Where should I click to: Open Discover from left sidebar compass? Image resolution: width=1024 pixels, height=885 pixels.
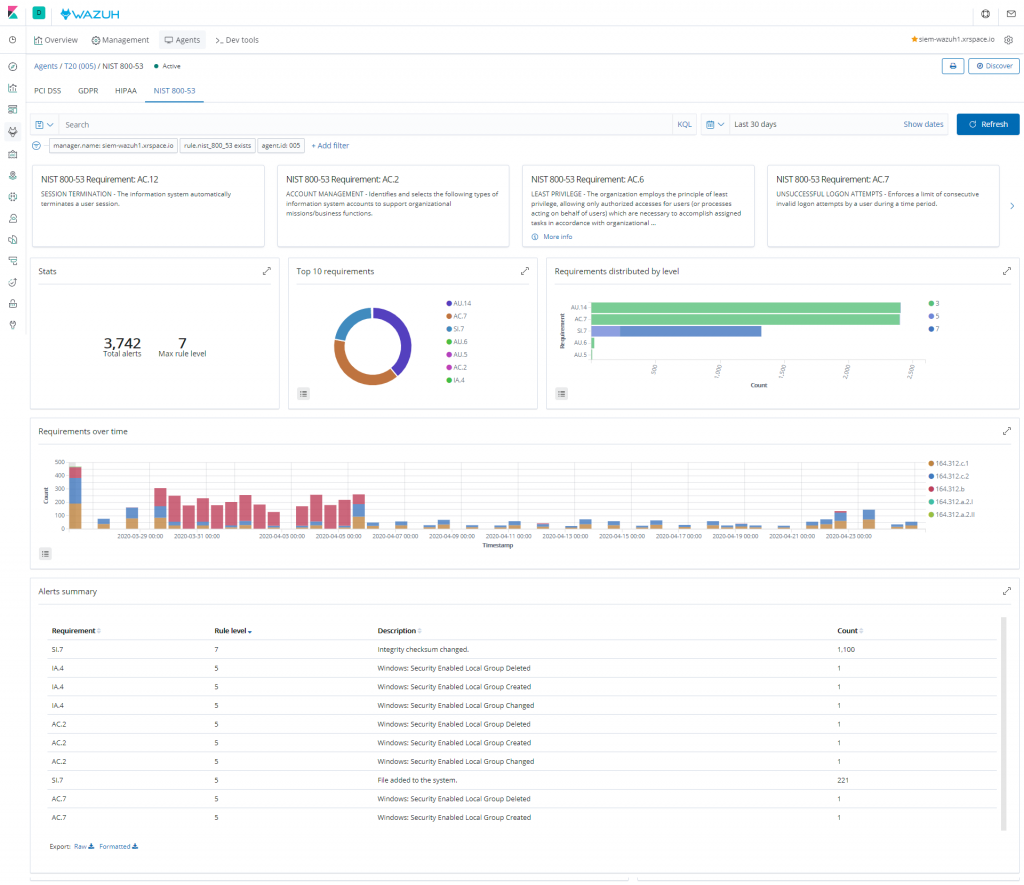tap(12, 67)
